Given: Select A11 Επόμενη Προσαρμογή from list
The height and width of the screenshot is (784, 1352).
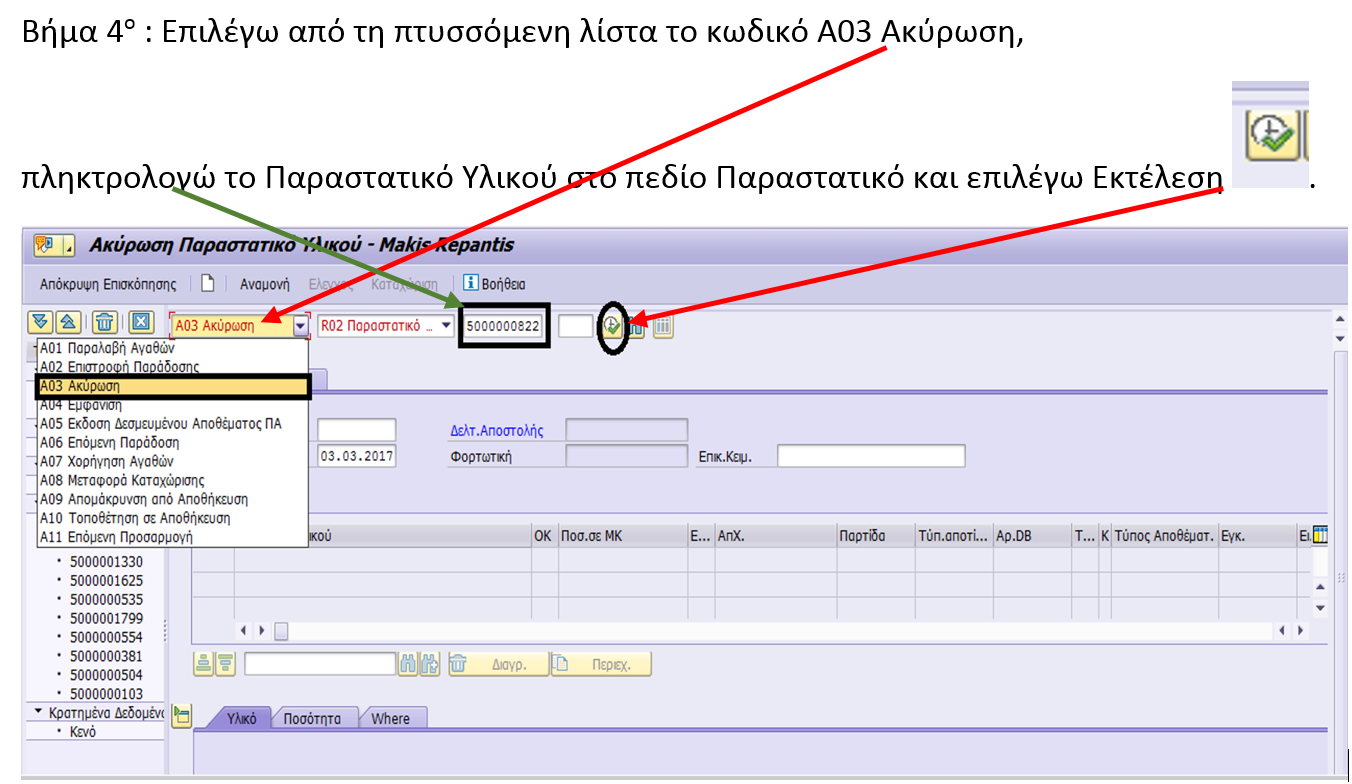Looking at the screenshot, I should click(170, 537).
